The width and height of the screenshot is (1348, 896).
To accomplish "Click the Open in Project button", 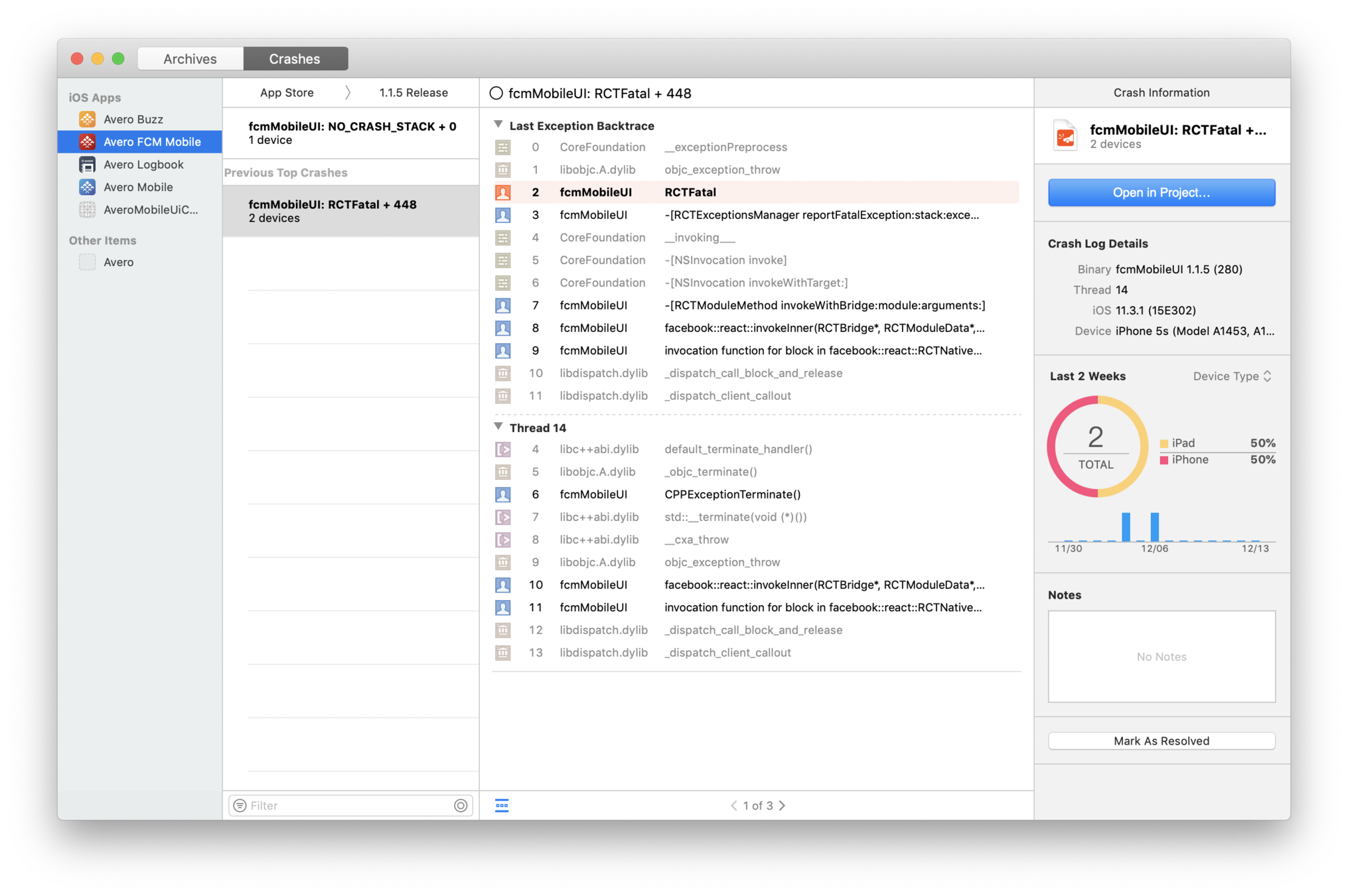I will coord(1161,192).
